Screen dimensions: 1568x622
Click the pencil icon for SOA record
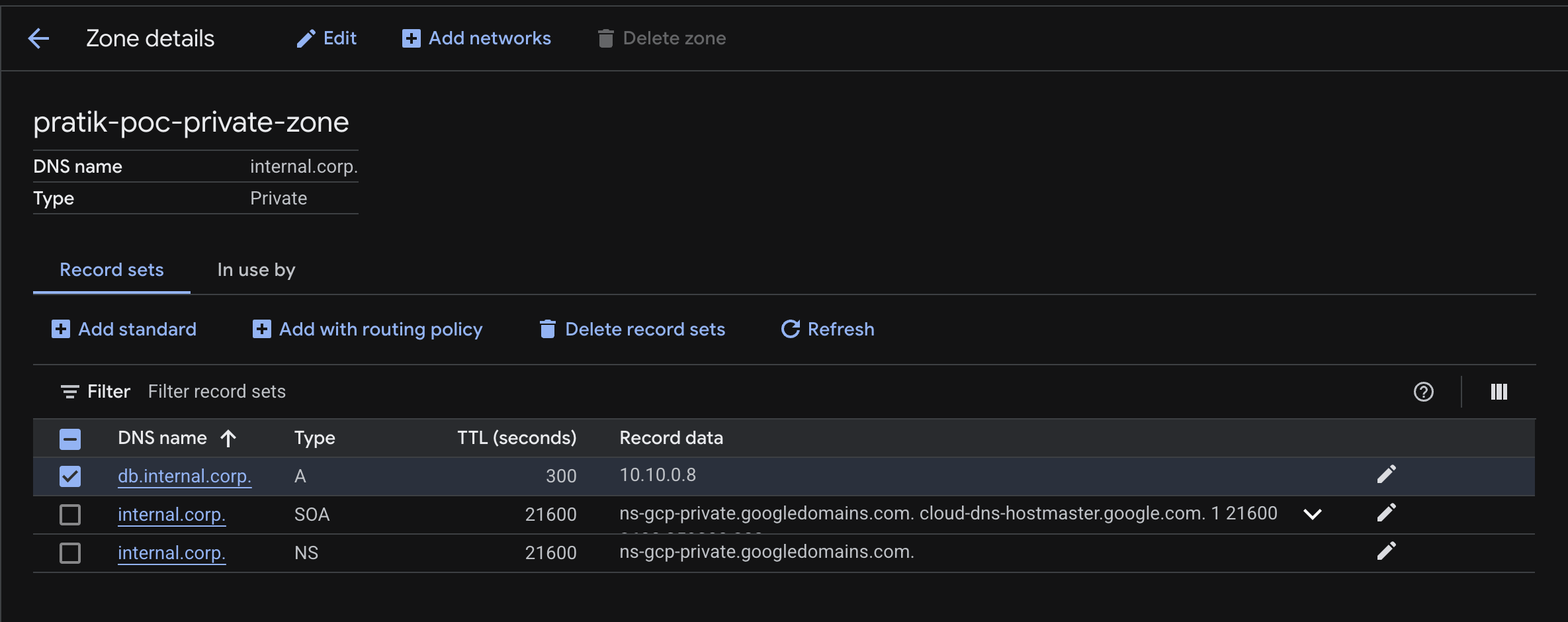[x=1386, y=513]
